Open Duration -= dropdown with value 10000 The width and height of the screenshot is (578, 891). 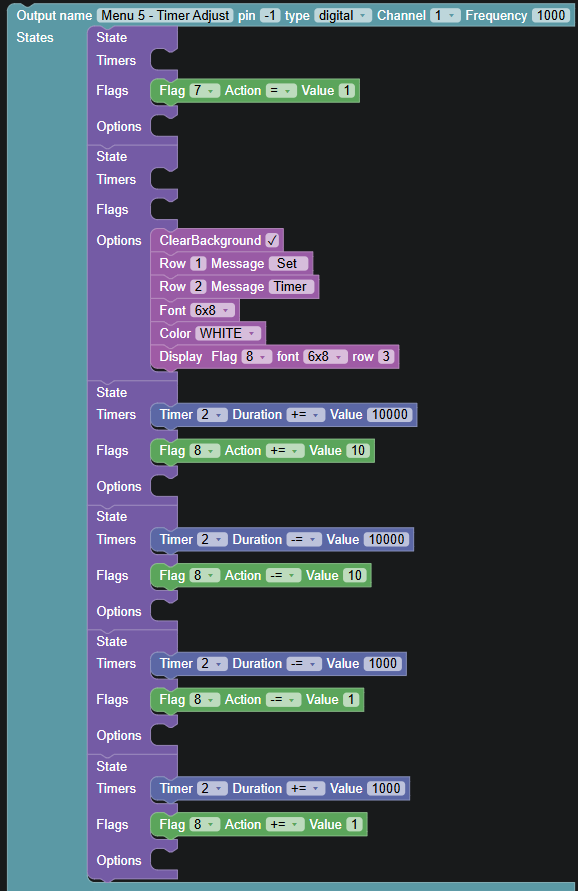[304, 539]
